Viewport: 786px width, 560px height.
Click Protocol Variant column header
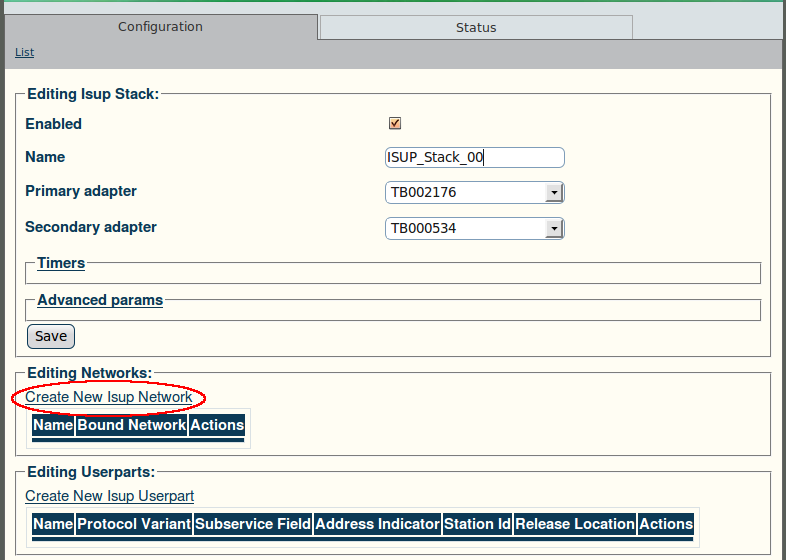pos(134,524)
